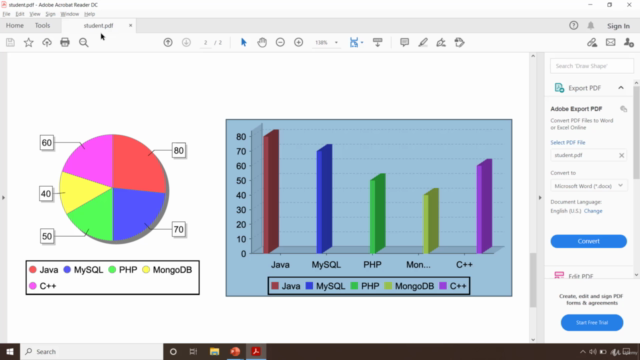Select the student.pdf document tab

[x=98, y=26]
